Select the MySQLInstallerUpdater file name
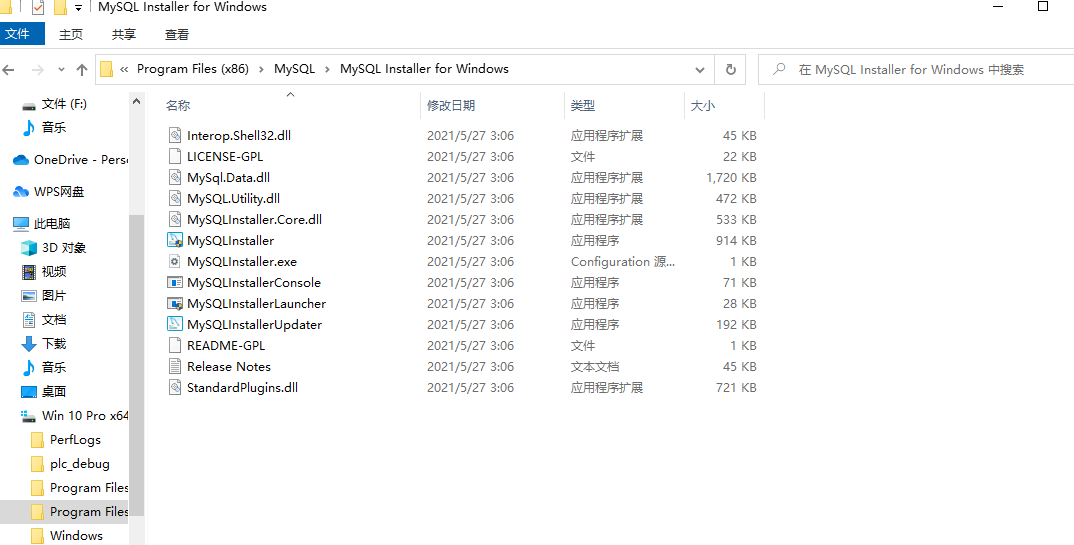Screen dimensions: 1074x545 [254, 325]
